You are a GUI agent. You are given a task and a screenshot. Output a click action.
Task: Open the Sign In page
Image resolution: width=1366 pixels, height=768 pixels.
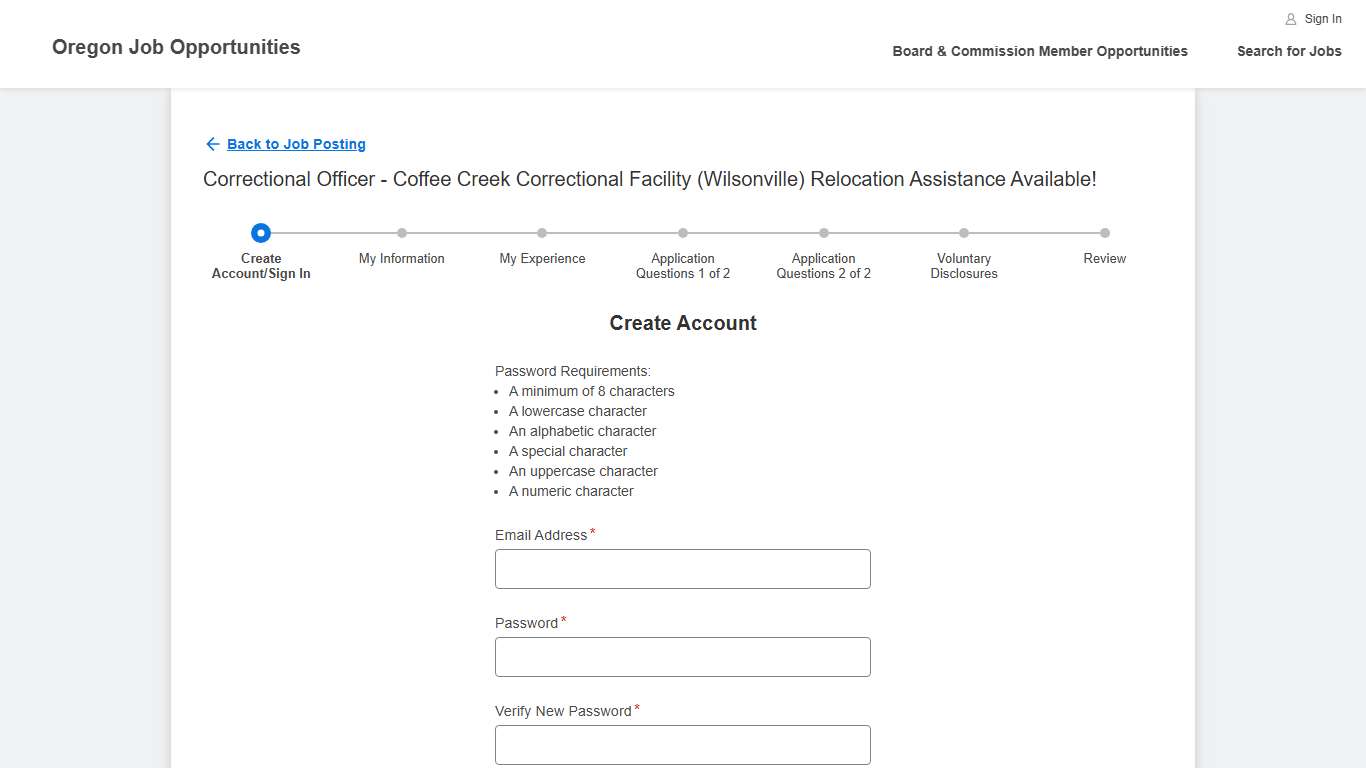(x=1322, y=18)
